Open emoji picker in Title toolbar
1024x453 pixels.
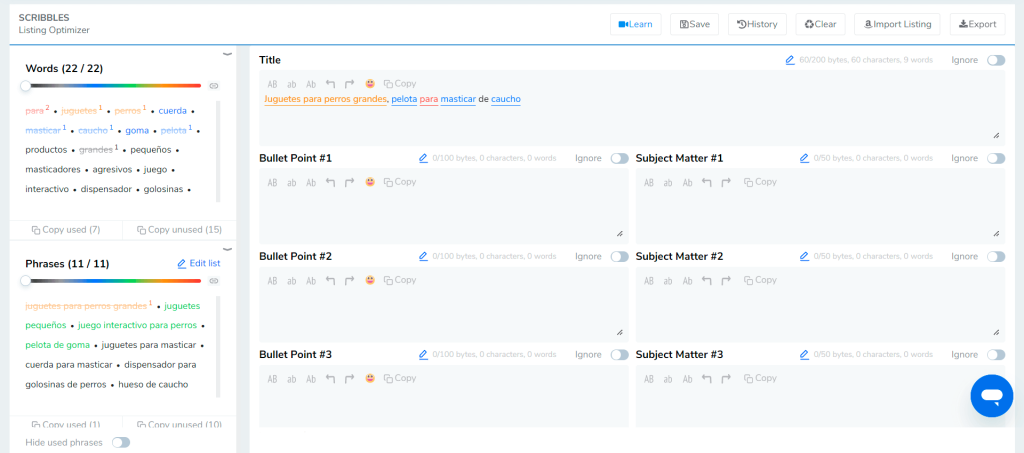pos(370,84)
